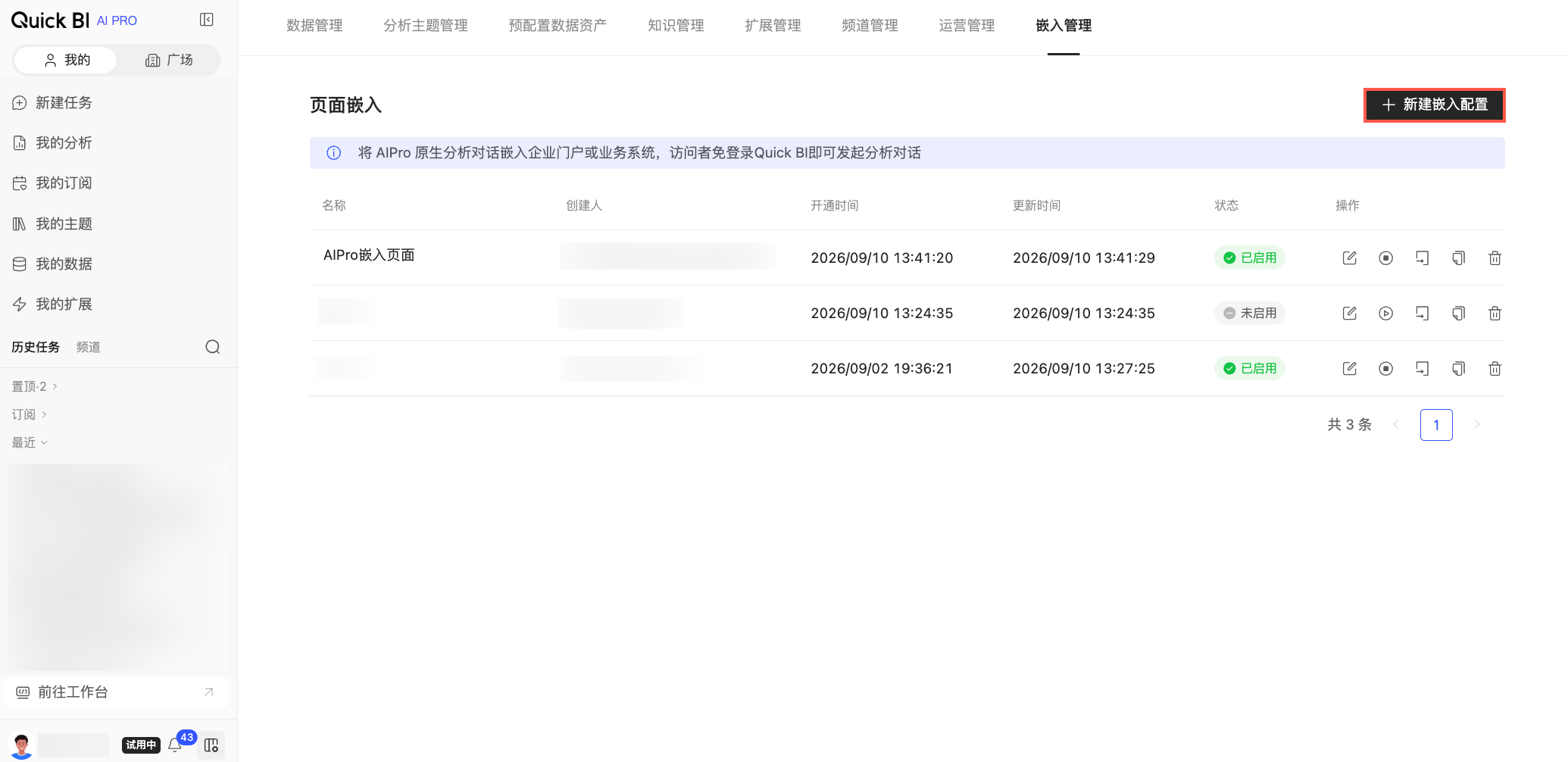Click the 状态 column header

pyautogui.click(x=1226, y=206)
